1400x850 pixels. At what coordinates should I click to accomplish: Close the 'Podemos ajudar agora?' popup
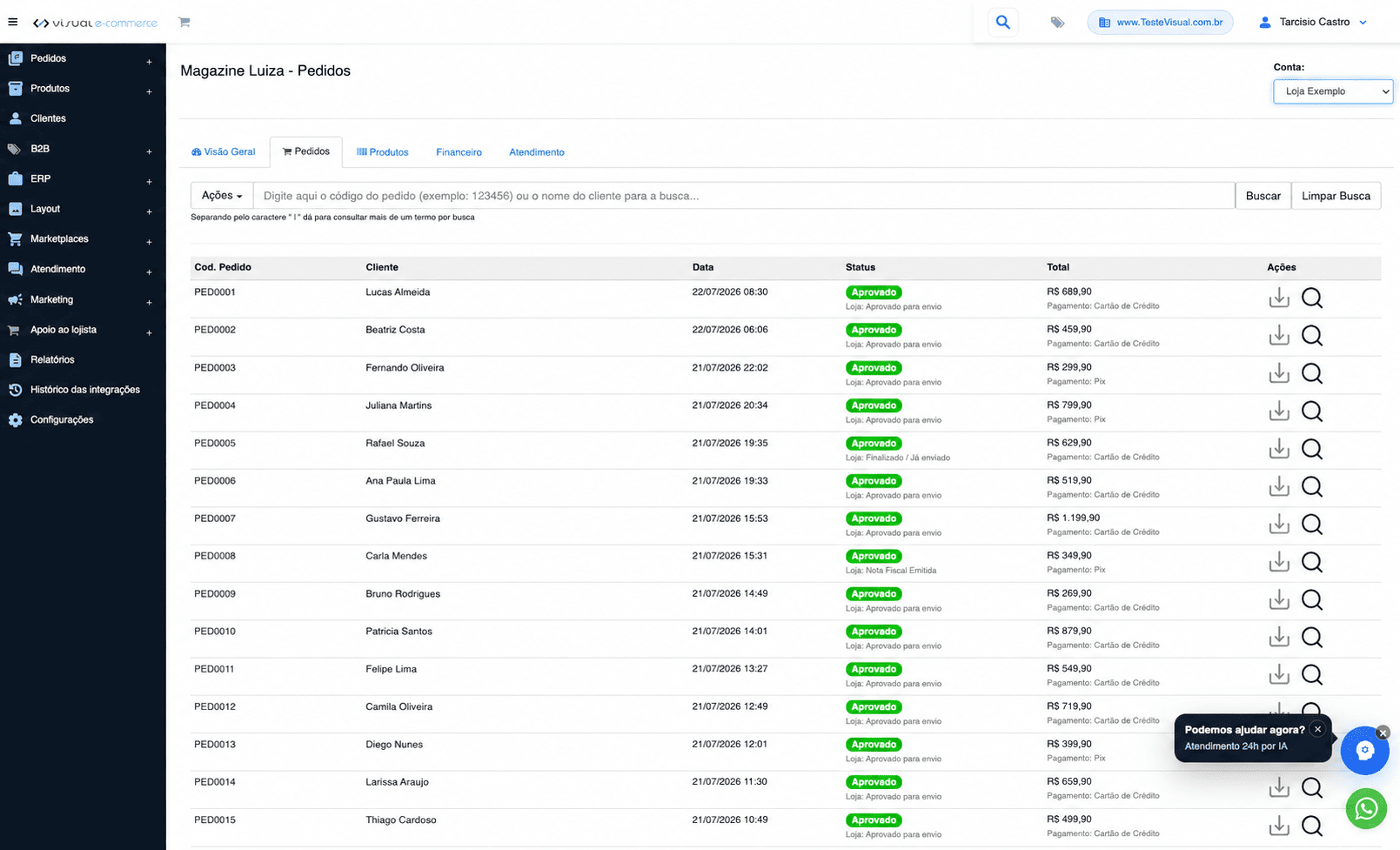[x=1317, y=729]
